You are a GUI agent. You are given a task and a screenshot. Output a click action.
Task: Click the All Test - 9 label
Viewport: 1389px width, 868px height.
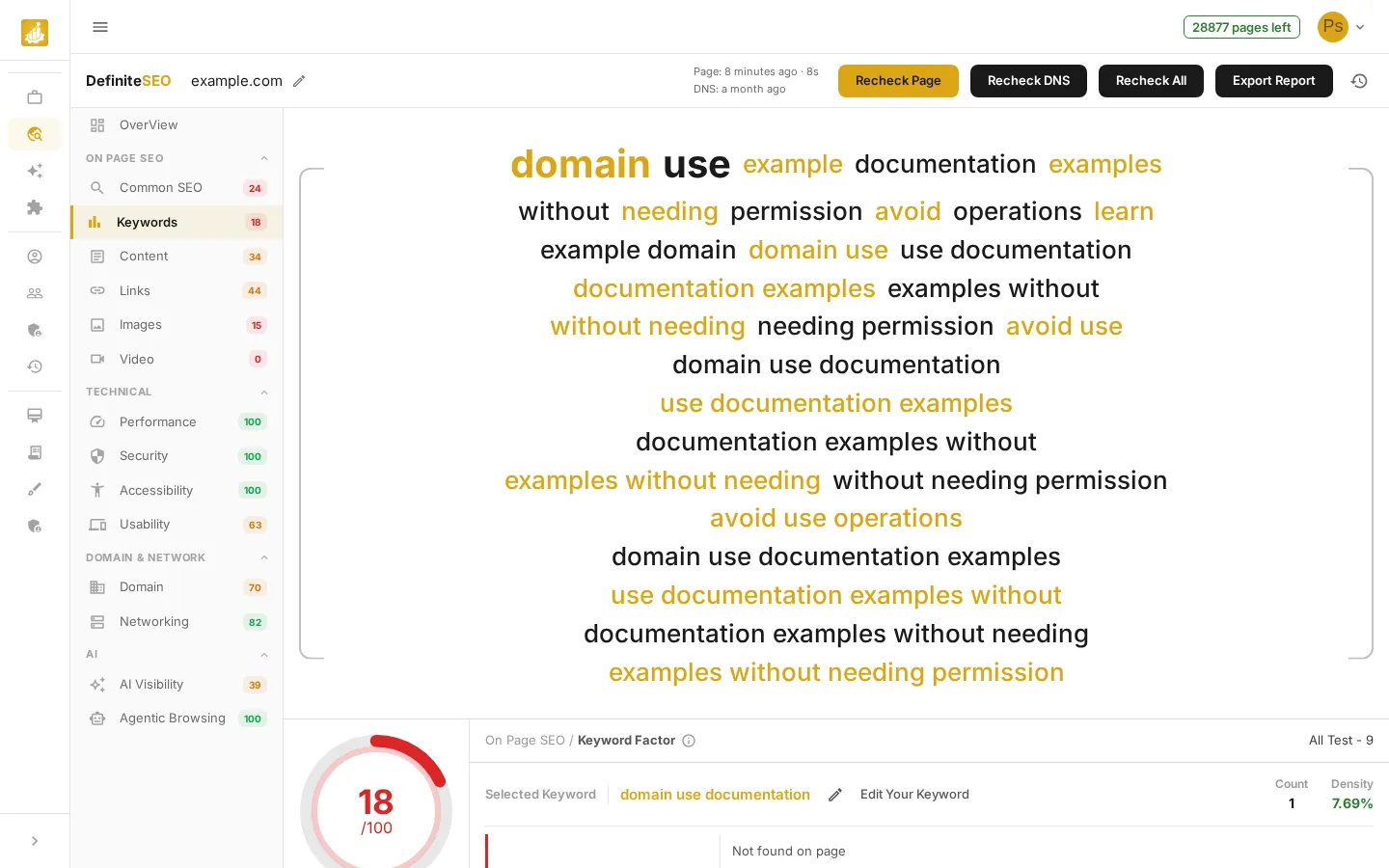[x=1341, y=741]
